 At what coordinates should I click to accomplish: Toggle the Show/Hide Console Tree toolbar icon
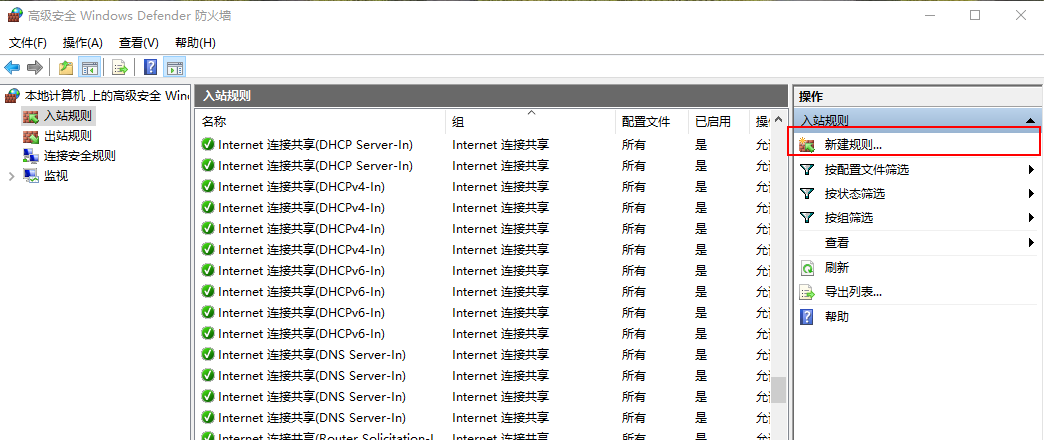89,67
